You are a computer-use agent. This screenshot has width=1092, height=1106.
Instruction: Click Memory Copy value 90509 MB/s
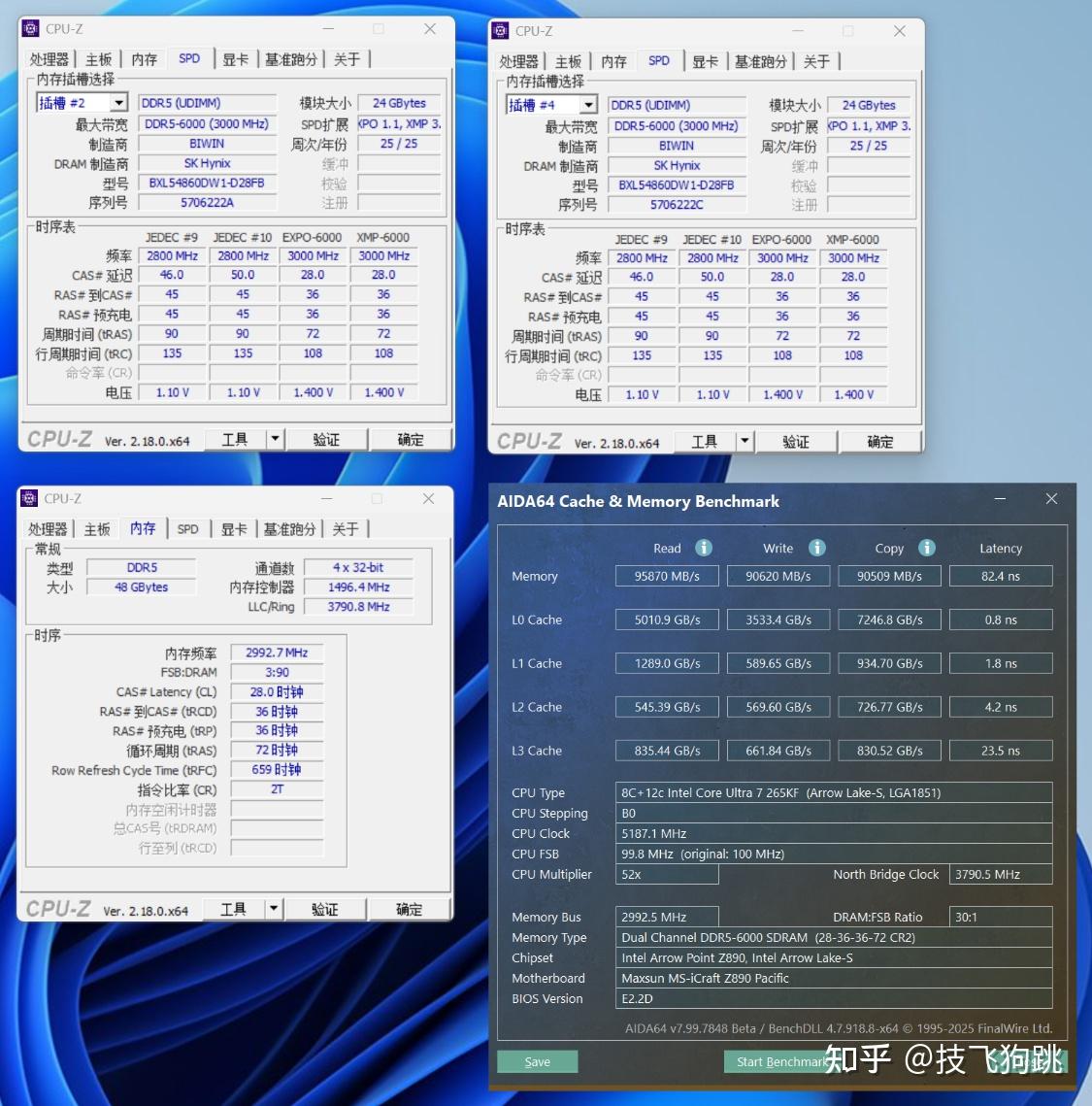coord(889,576)
